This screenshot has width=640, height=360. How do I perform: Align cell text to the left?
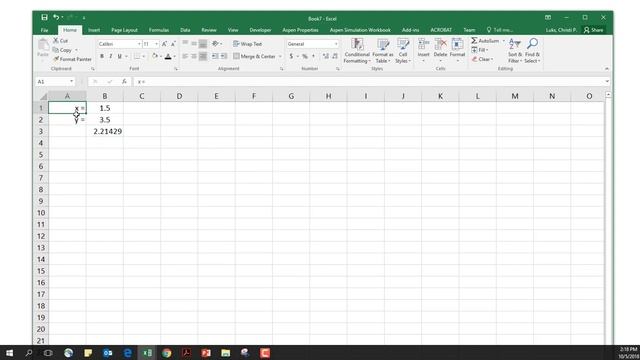click(185, 56)
